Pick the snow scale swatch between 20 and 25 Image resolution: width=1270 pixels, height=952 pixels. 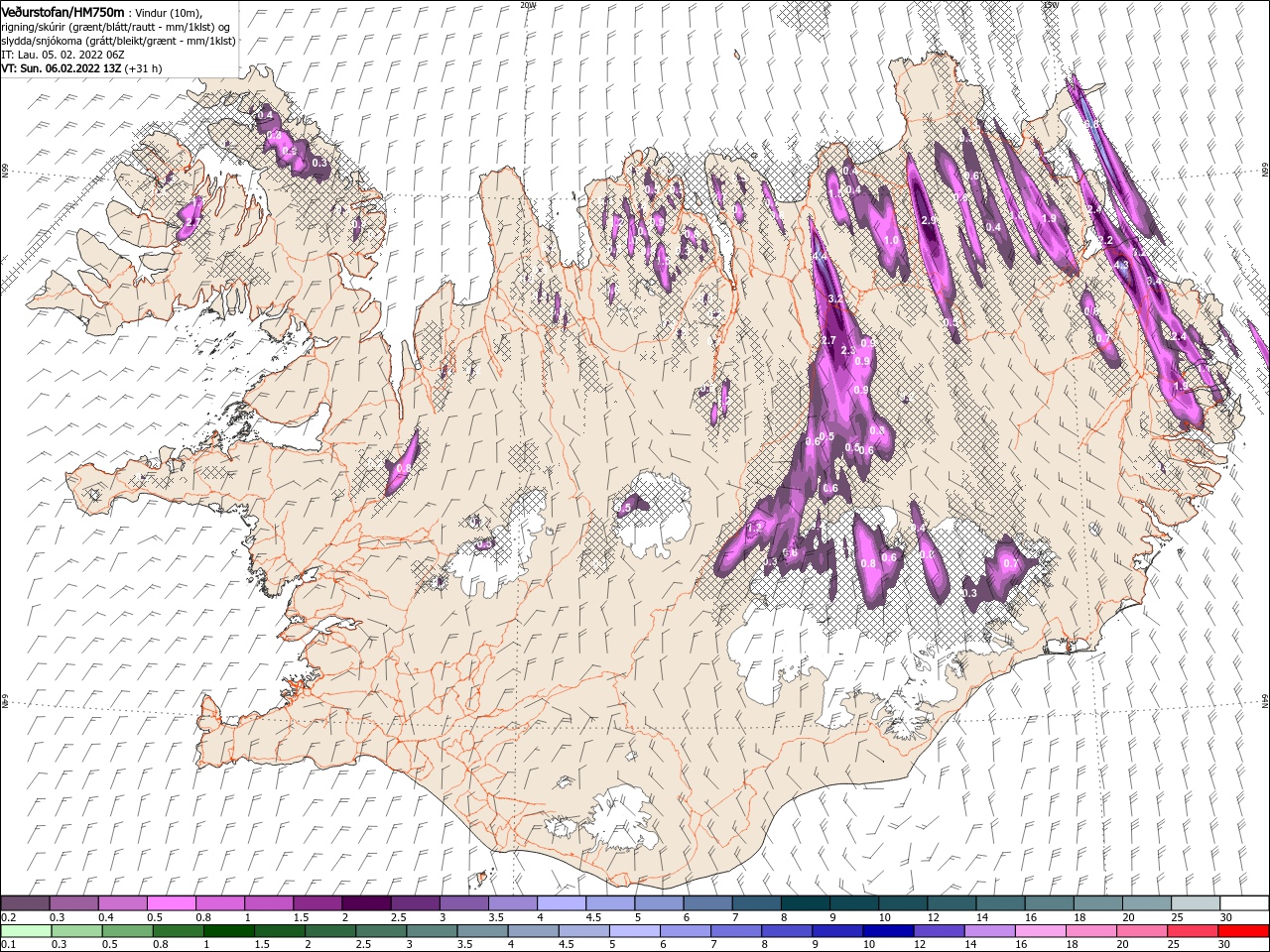1146,902
